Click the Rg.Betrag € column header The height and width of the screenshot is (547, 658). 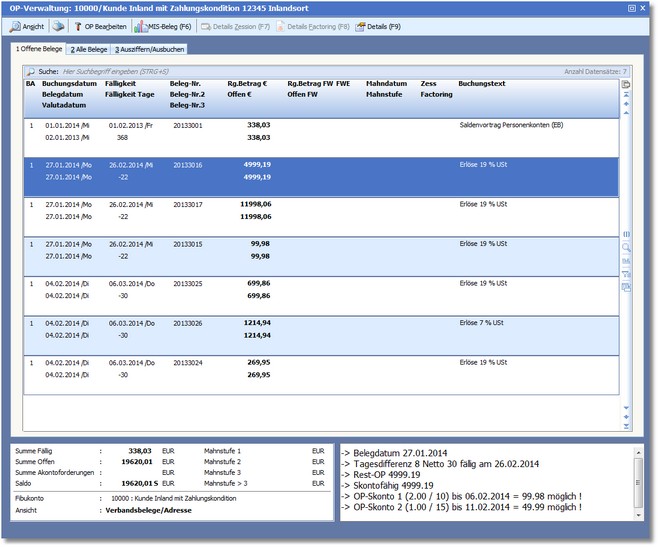(x=249, y=83)
